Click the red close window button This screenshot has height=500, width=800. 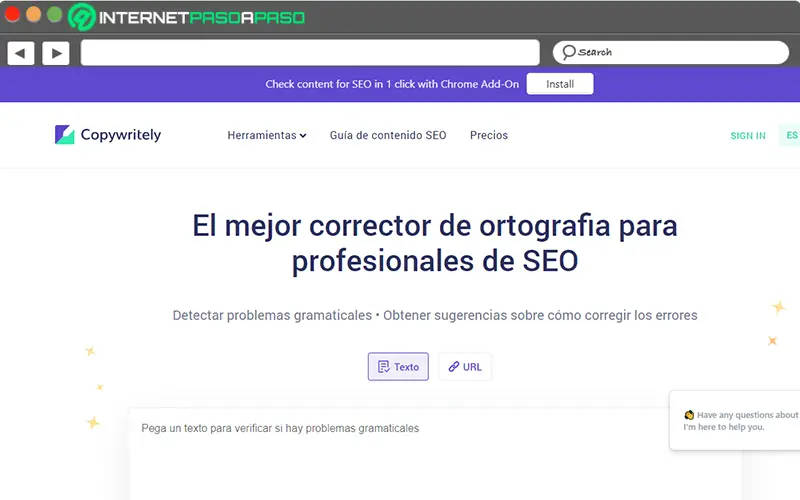pos(12,14)
